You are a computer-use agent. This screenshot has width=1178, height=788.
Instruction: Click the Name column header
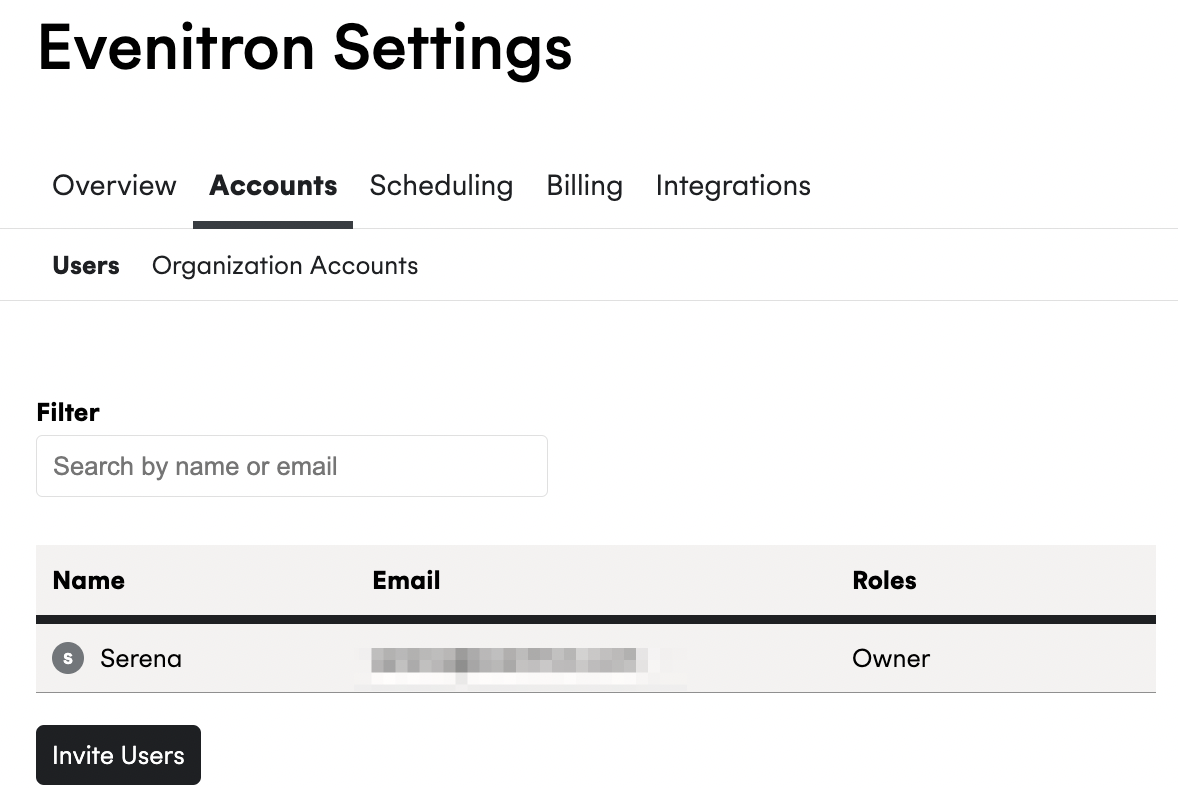pyautogui.click(x=89, y=580)
